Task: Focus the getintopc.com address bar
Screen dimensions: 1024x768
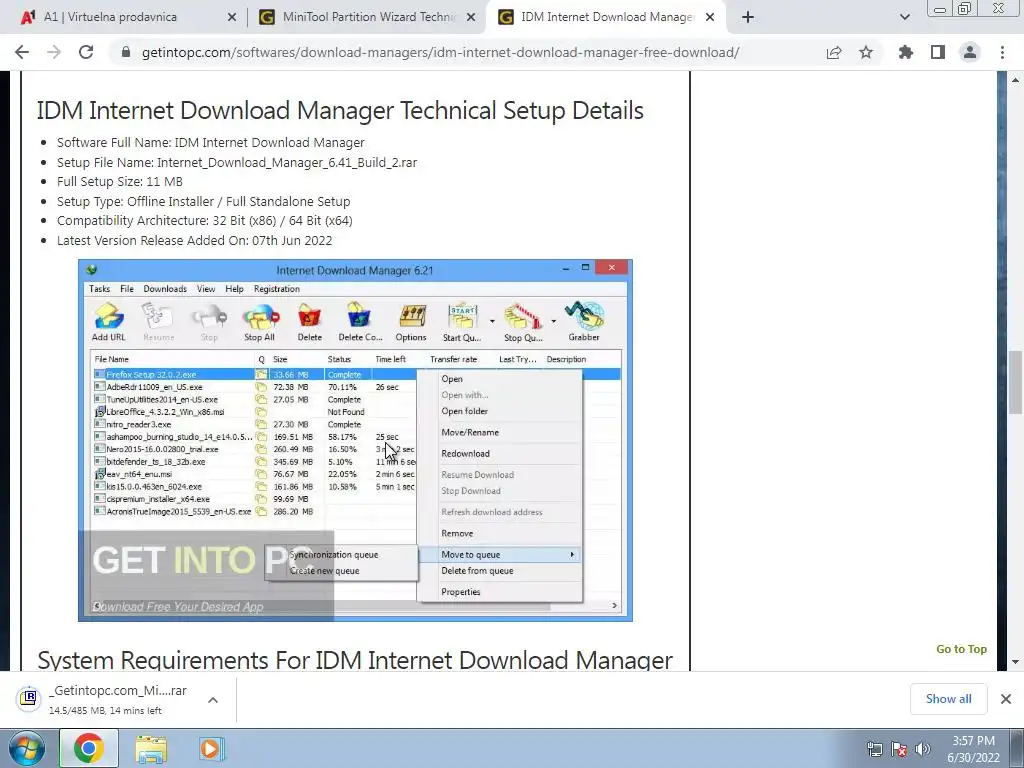Action: [x=440, y=52]
